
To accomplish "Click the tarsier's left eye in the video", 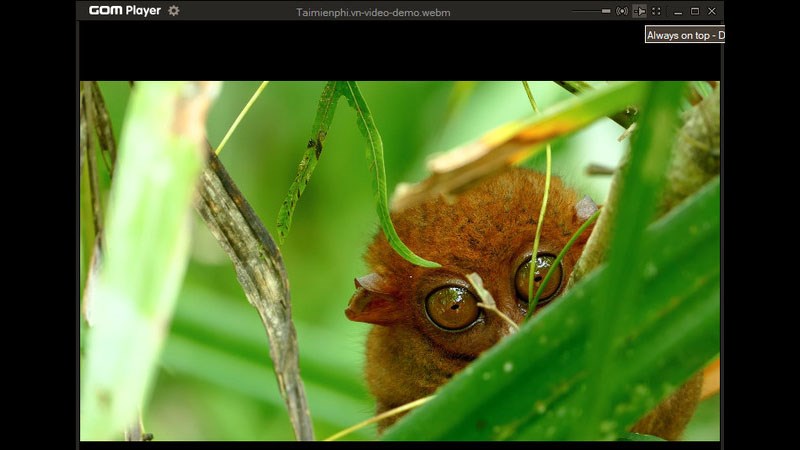I will pos(452,306).
